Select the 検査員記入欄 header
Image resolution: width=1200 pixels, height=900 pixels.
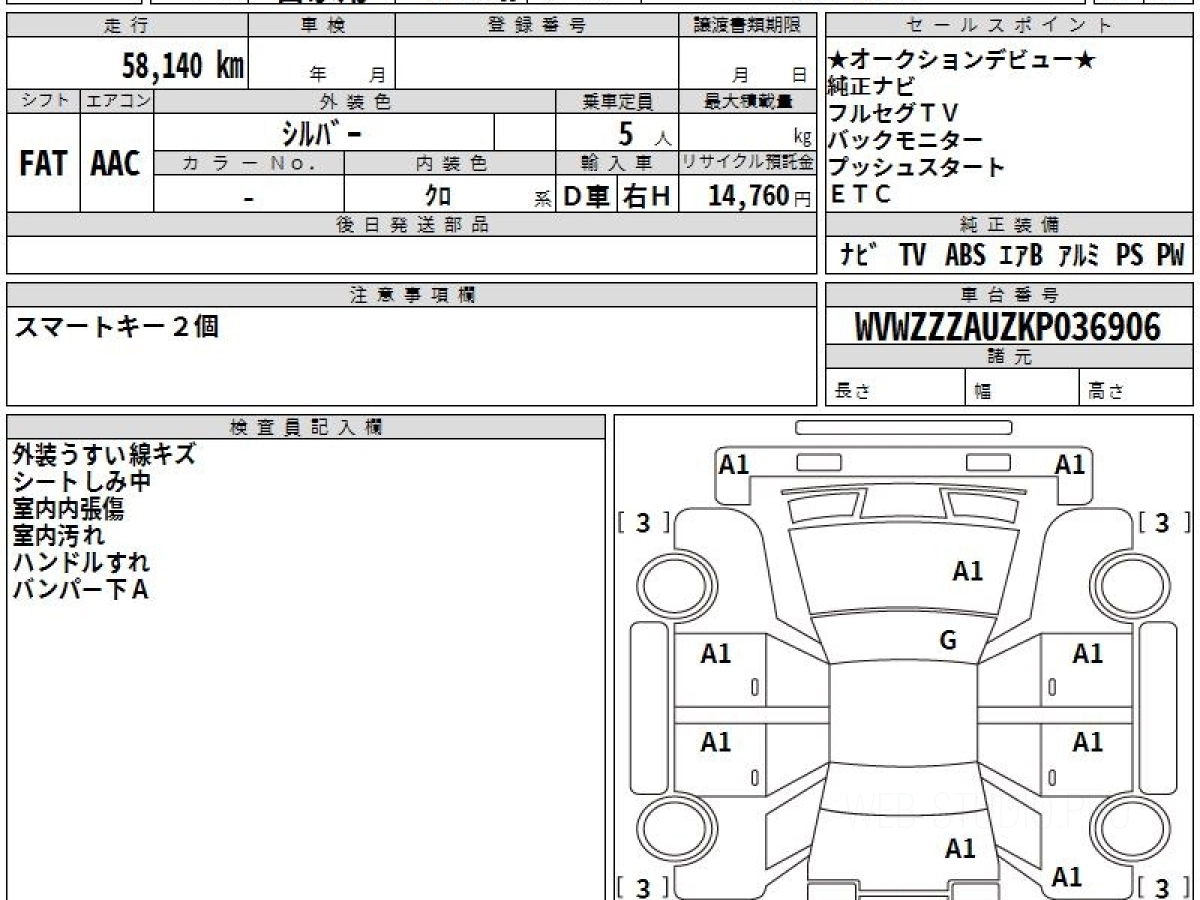(306, 427)
